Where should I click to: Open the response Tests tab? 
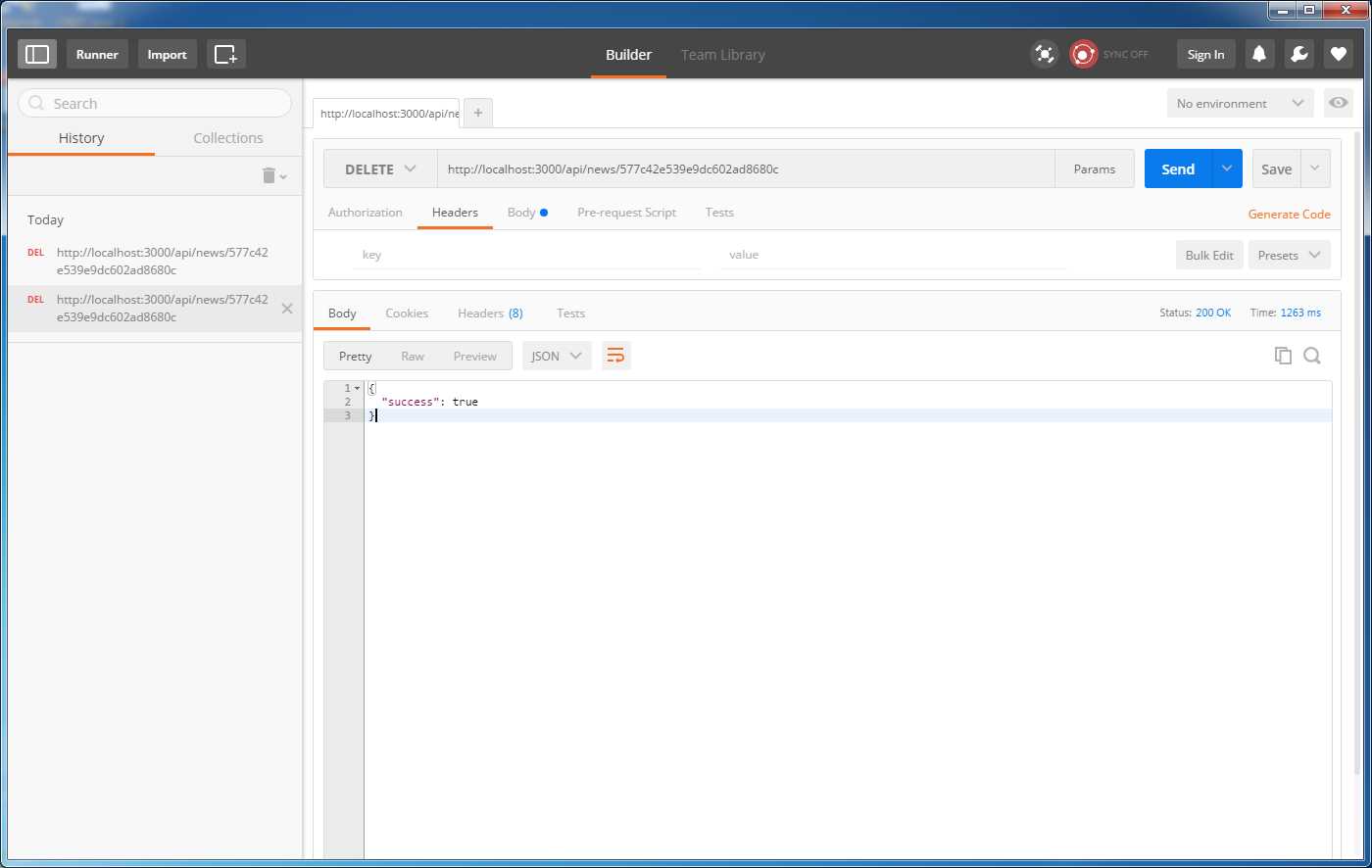tap(570, 313)
